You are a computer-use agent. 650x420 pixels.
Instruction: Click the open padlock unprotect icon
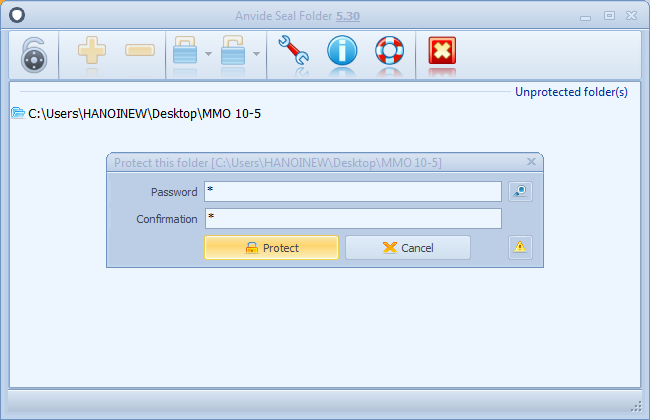point(233,53)
